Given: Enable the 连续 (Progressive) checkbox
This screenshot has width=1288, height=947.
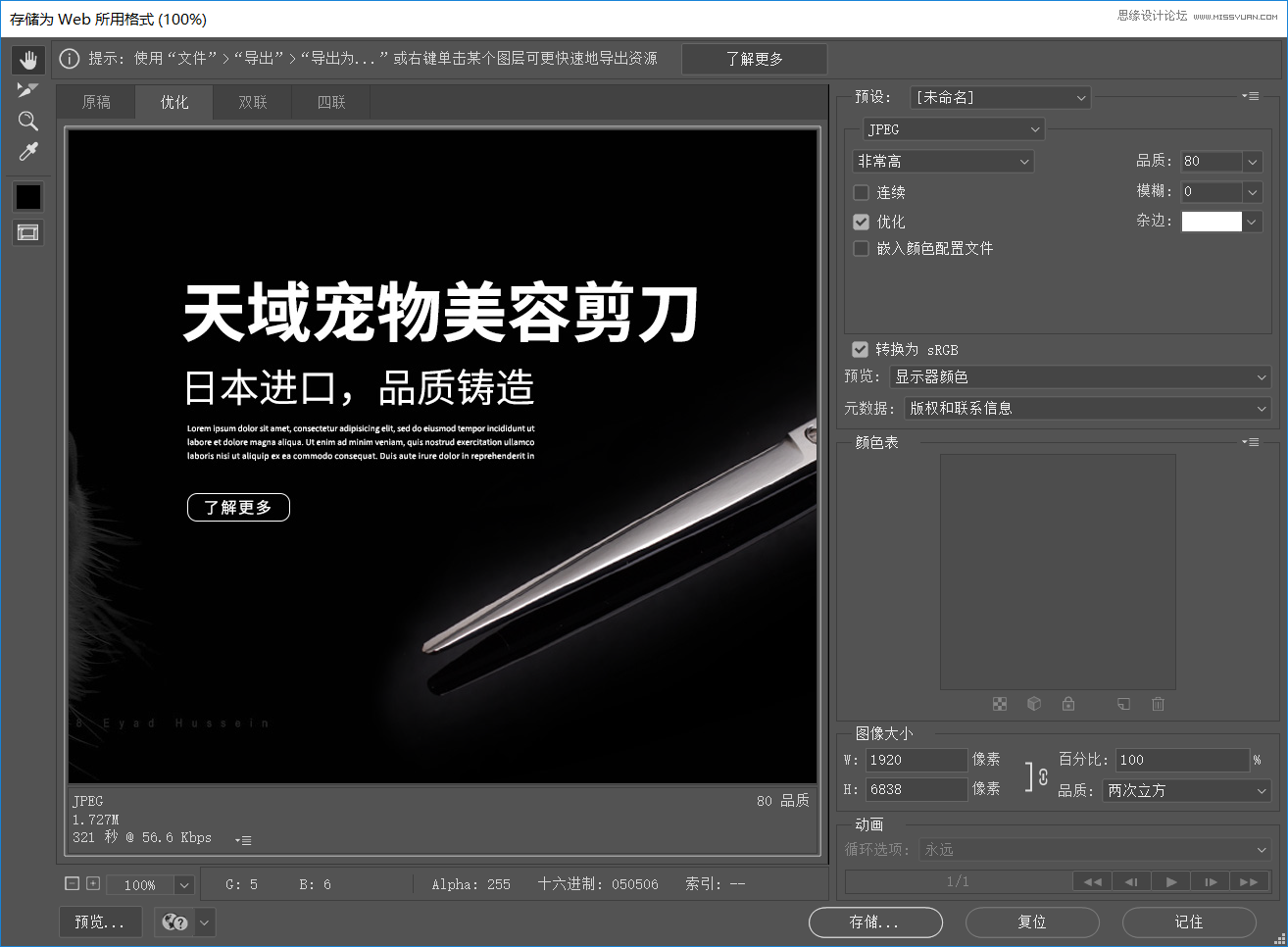Looking at the screenshot, I should [862, 192].
